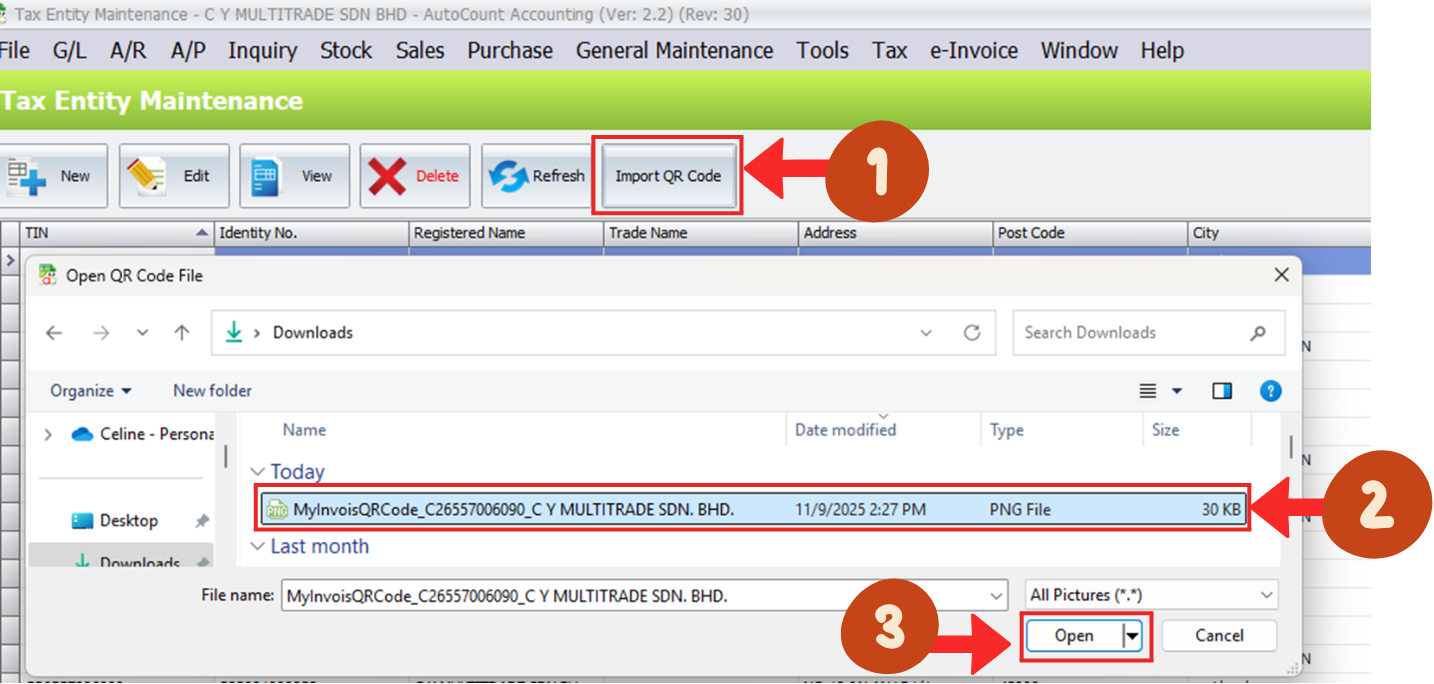
Task: Open the e-Invoice menu
Action: (x=973, y=50)
